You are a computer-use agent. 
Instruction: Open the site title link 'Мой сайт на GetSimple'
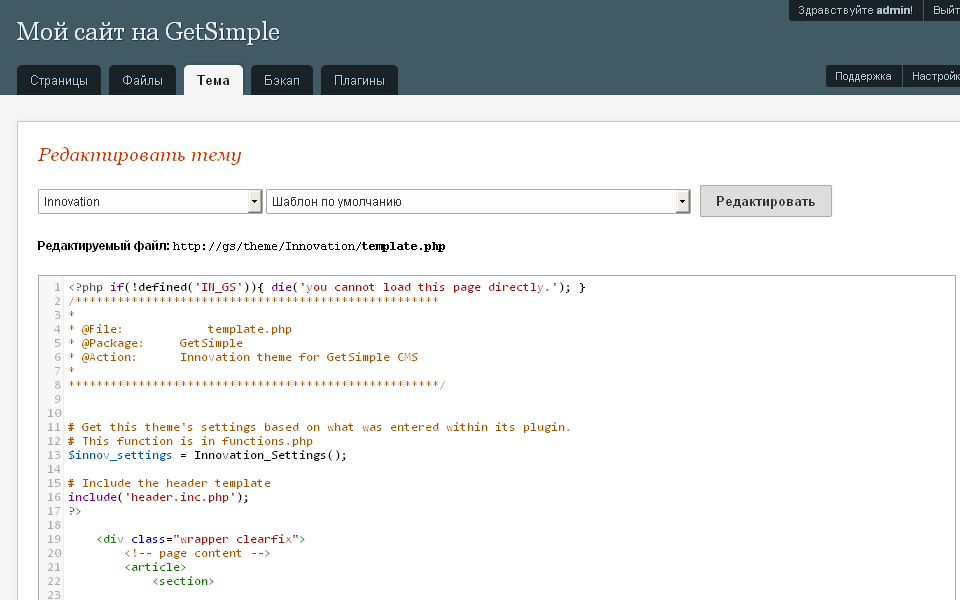point(148,32)
